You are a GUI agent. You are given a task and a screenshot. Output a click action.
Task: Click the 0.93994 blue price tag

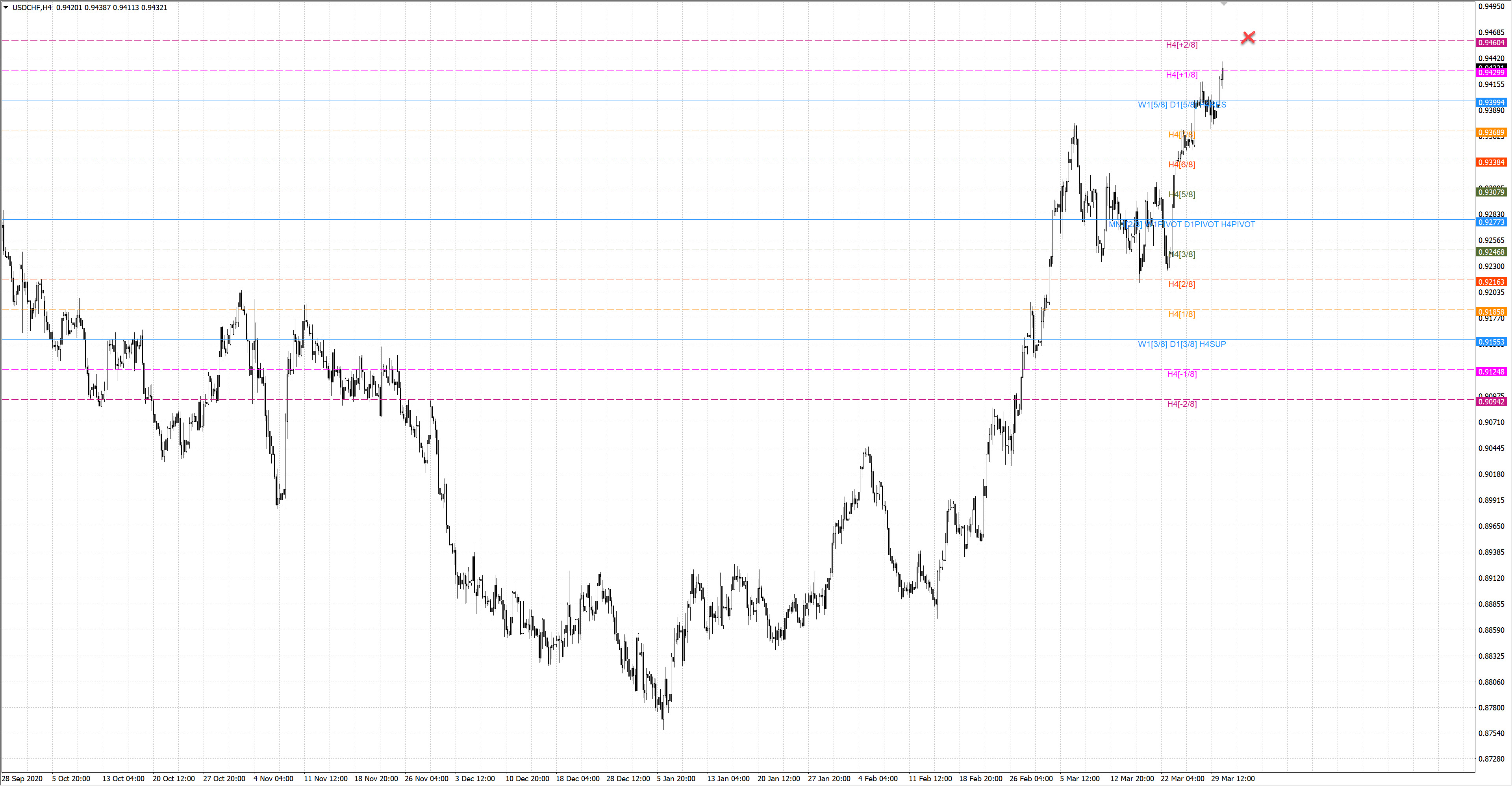pyautogui.click(x=1491, y=102)
